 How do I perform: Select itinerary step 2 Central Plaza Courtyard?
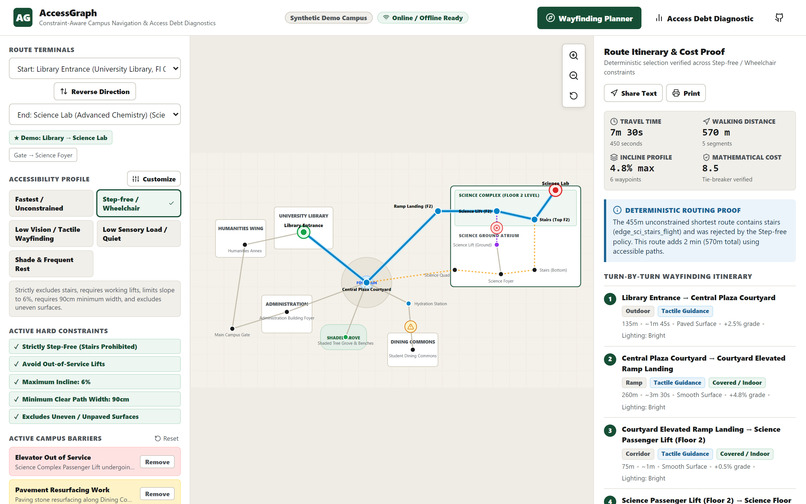[x=700, y=382]
